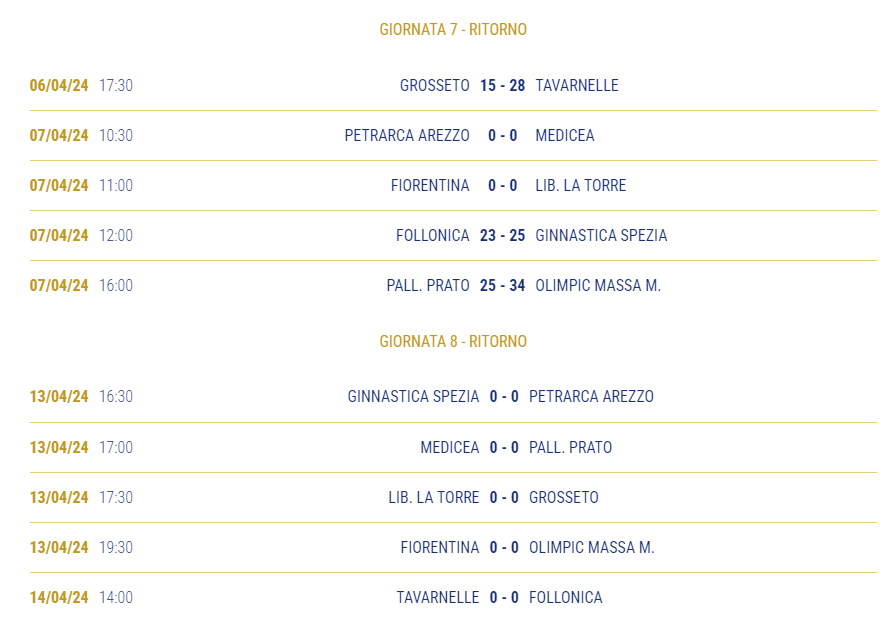Click the Follonica 23 - 25 score
This screenshot has width=880, height=627.
point(502,235)
